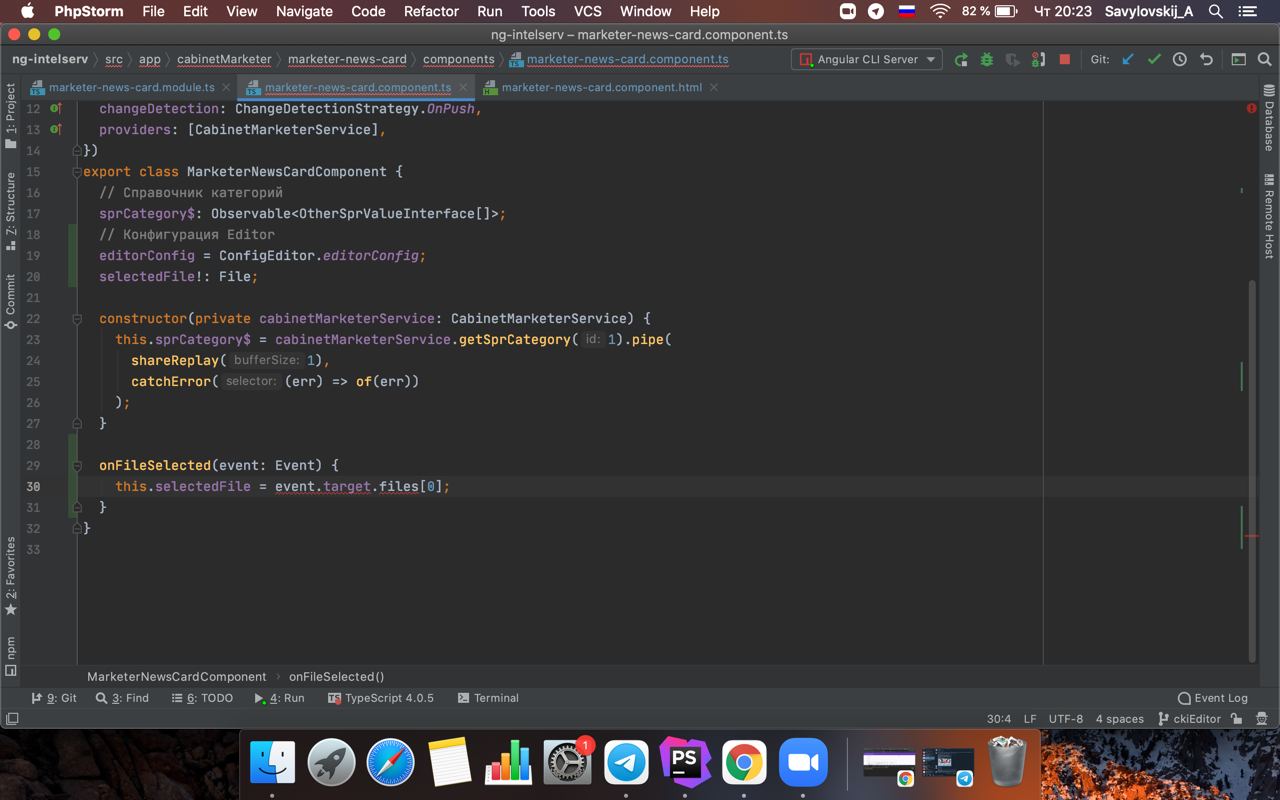
Task: Open the Favorites tool window
Action: point(11,577)
